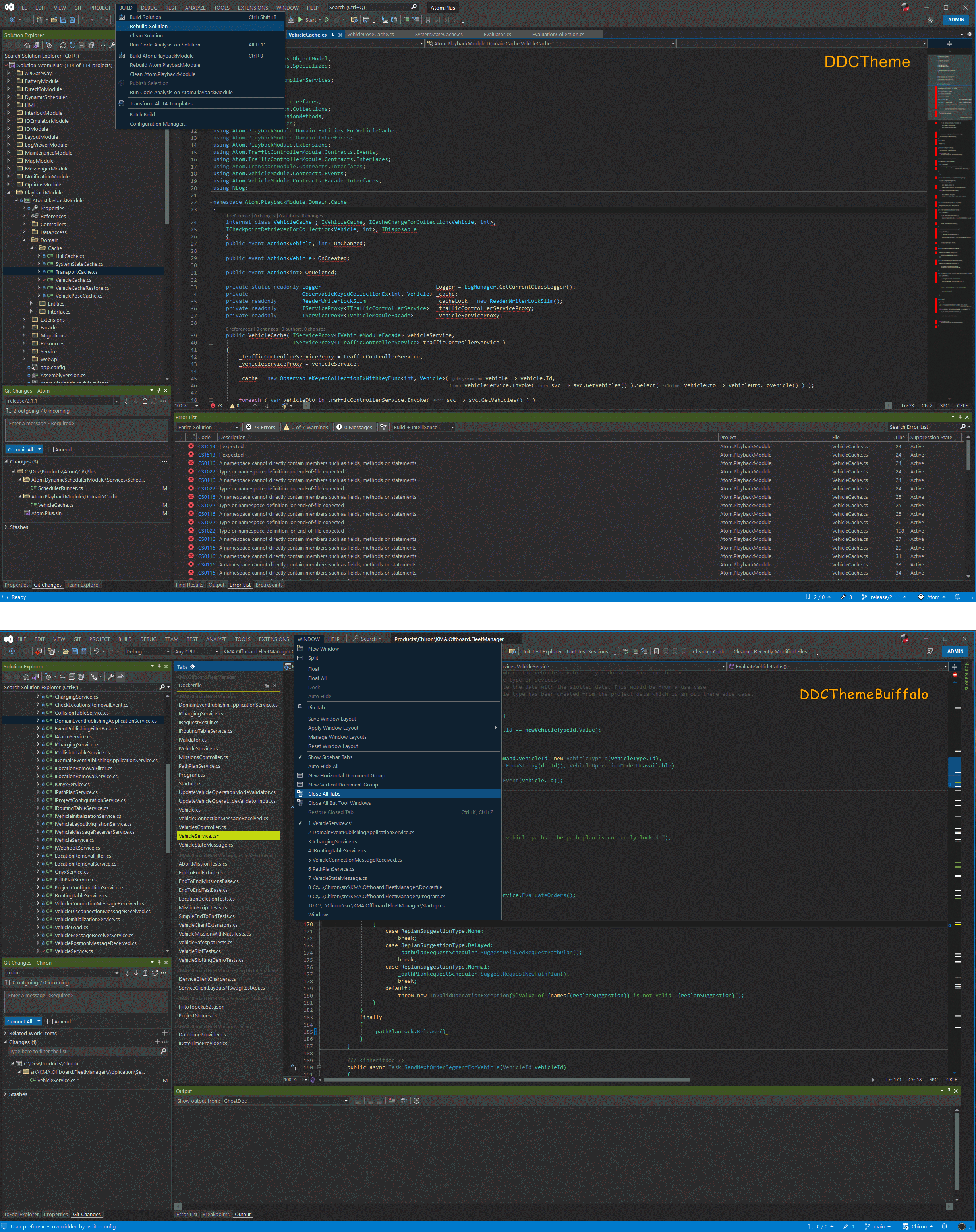This screenshot has width=976, height=1232.
Task: Click feedback icon beside ADMIN in Atom.Plus window
Action: tap(931, 20)
